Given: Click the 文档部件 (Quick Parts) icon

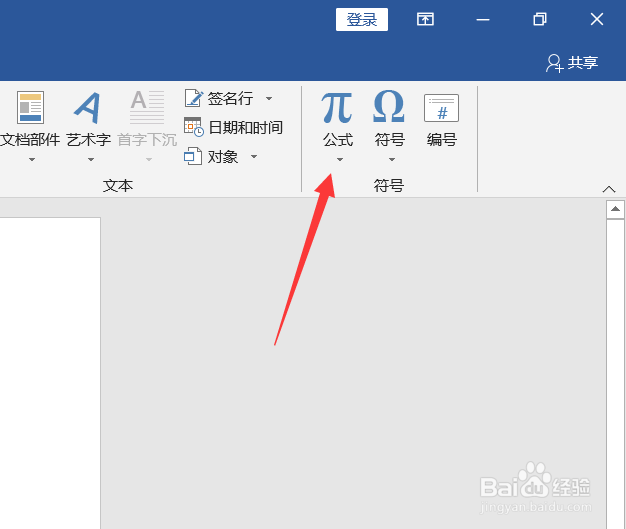Looking at the screenshot, I should tap(30, 107).
